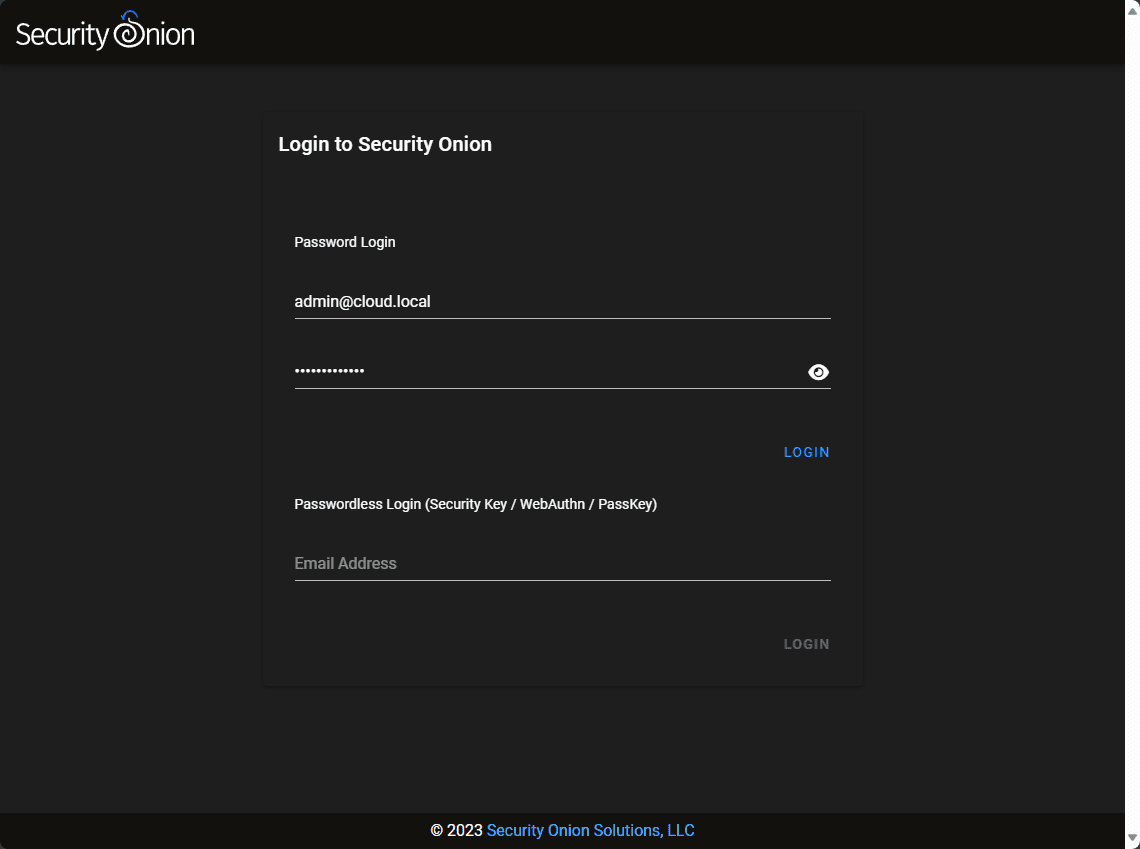This screenshot has height=849, width=1140.
Task: Click the "Security" word in the header logo
Action: point(61,35)
